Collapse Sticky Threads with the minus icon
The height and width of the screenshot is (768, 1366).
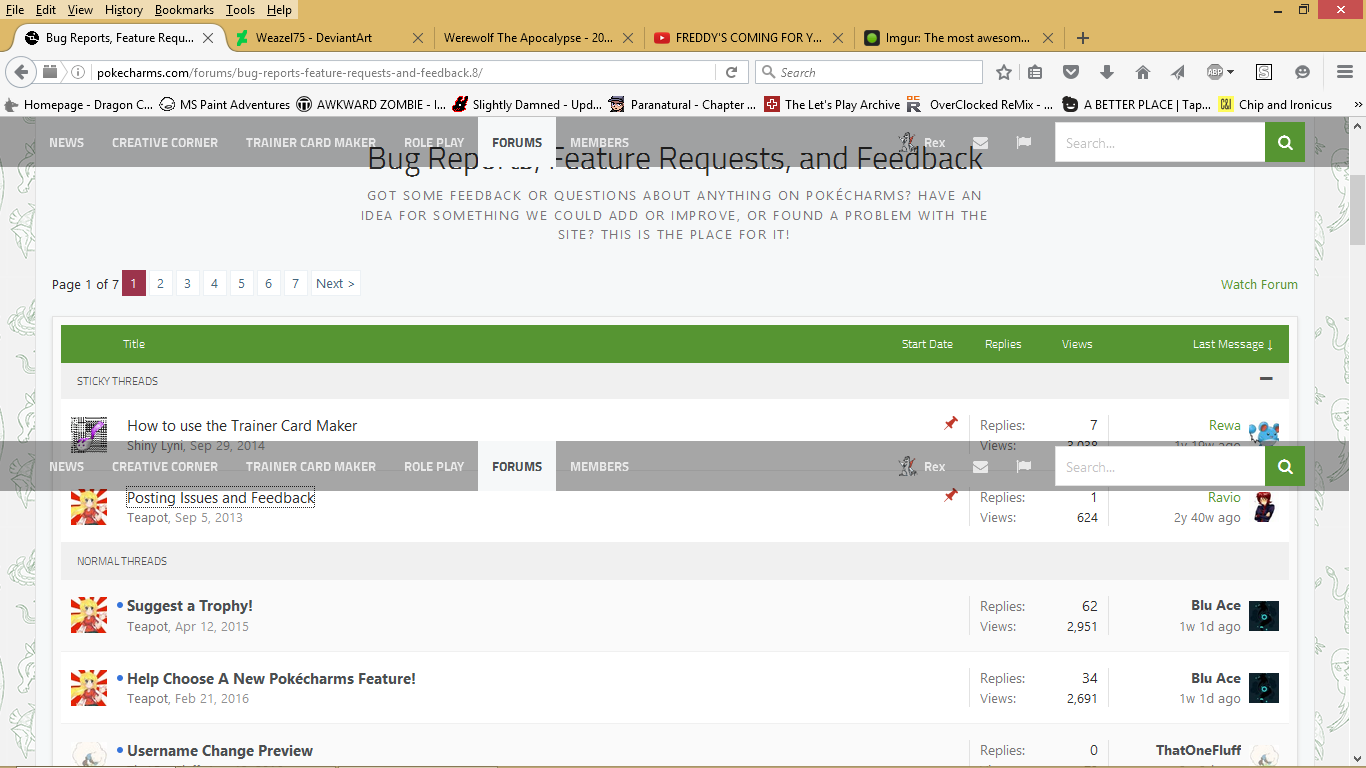1266,379
